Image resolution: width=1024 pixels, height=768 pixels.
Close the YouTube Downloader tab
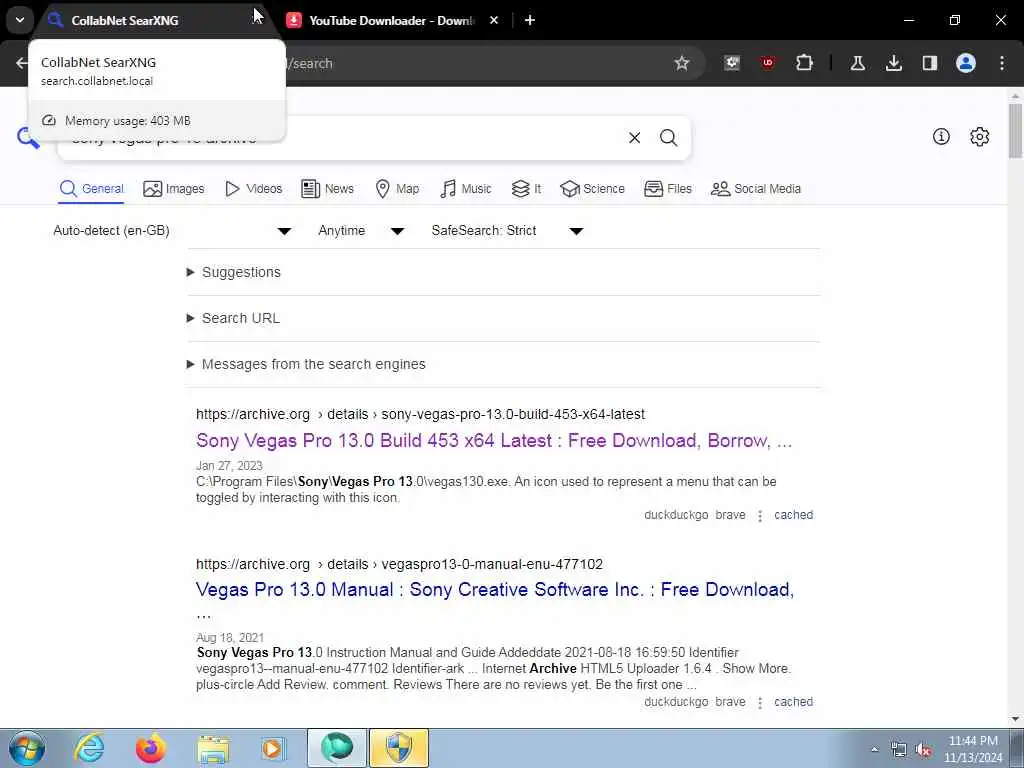494,20
